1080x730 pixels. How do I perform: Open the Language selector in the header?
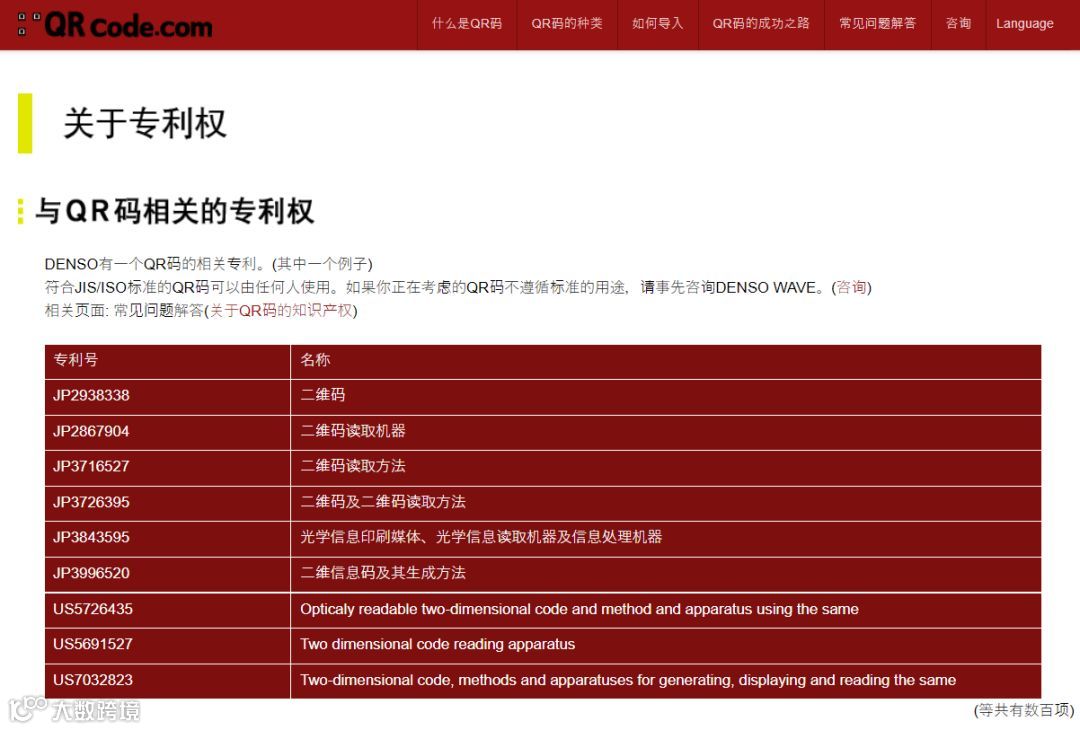click(1024, 24)
